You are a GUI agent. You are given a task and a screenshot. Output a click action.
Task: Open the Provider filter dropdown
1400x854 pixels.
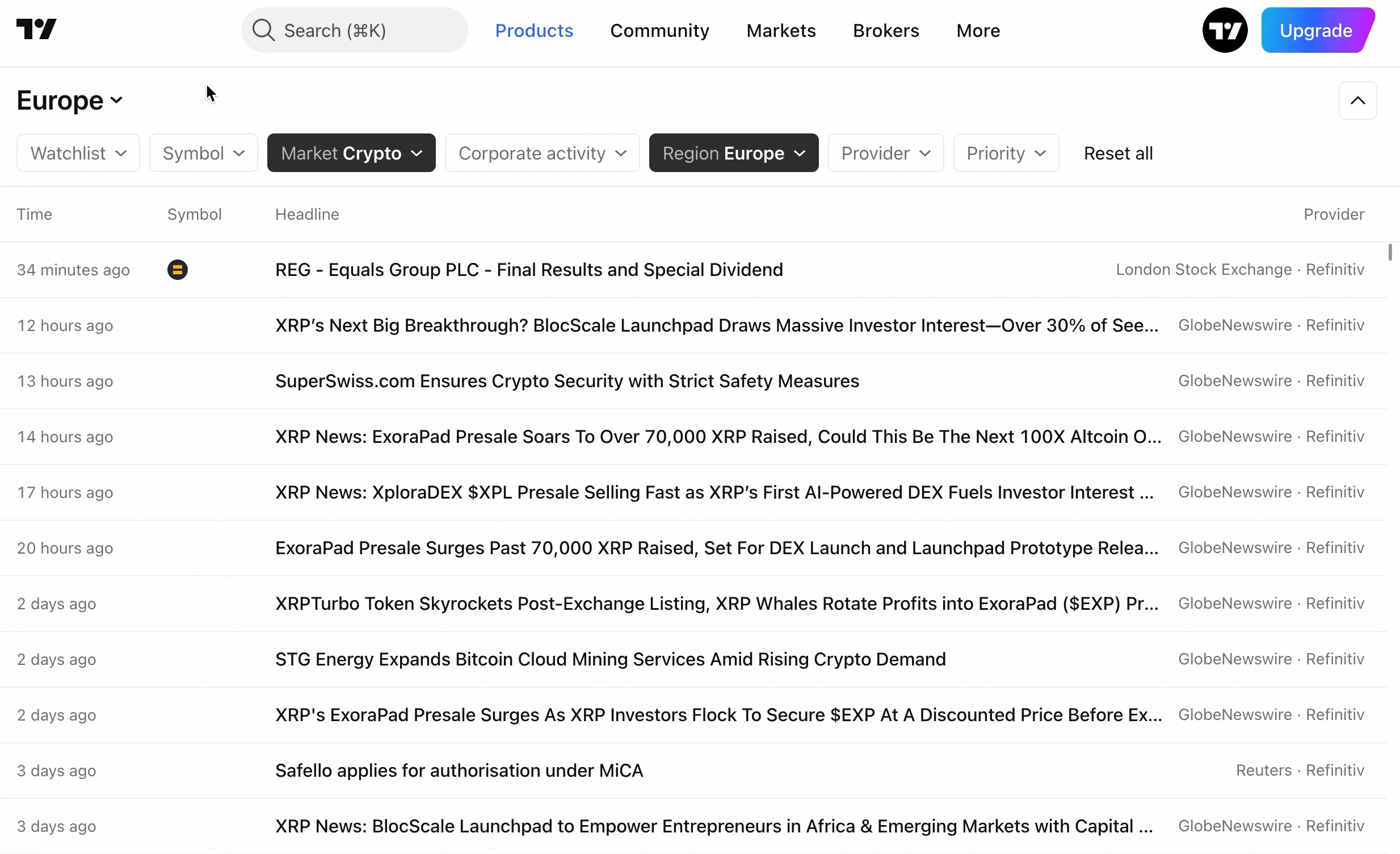[x=885, y=153]
